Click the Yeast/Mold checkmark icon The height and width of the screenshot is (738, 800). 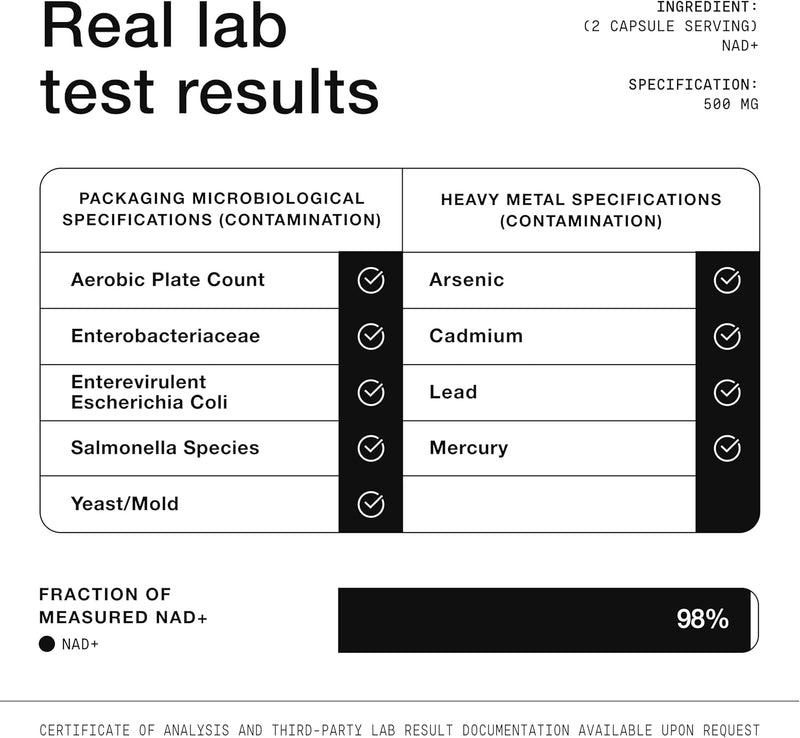(x=371, y=504)
